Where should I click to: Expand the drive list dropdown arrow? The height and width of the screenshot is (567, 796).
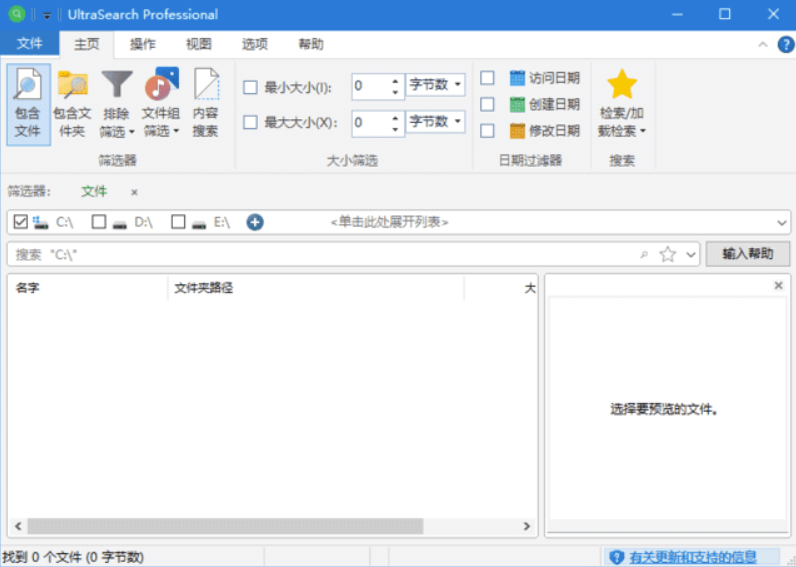pyautogui.click(x=781, y=223)
